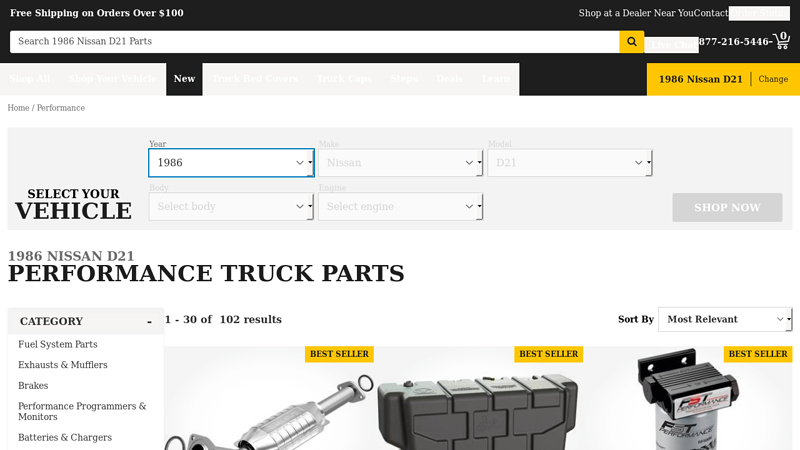Start a Live Chat
Viewport: 800px width, 450px height.
(x=671, y=45)
